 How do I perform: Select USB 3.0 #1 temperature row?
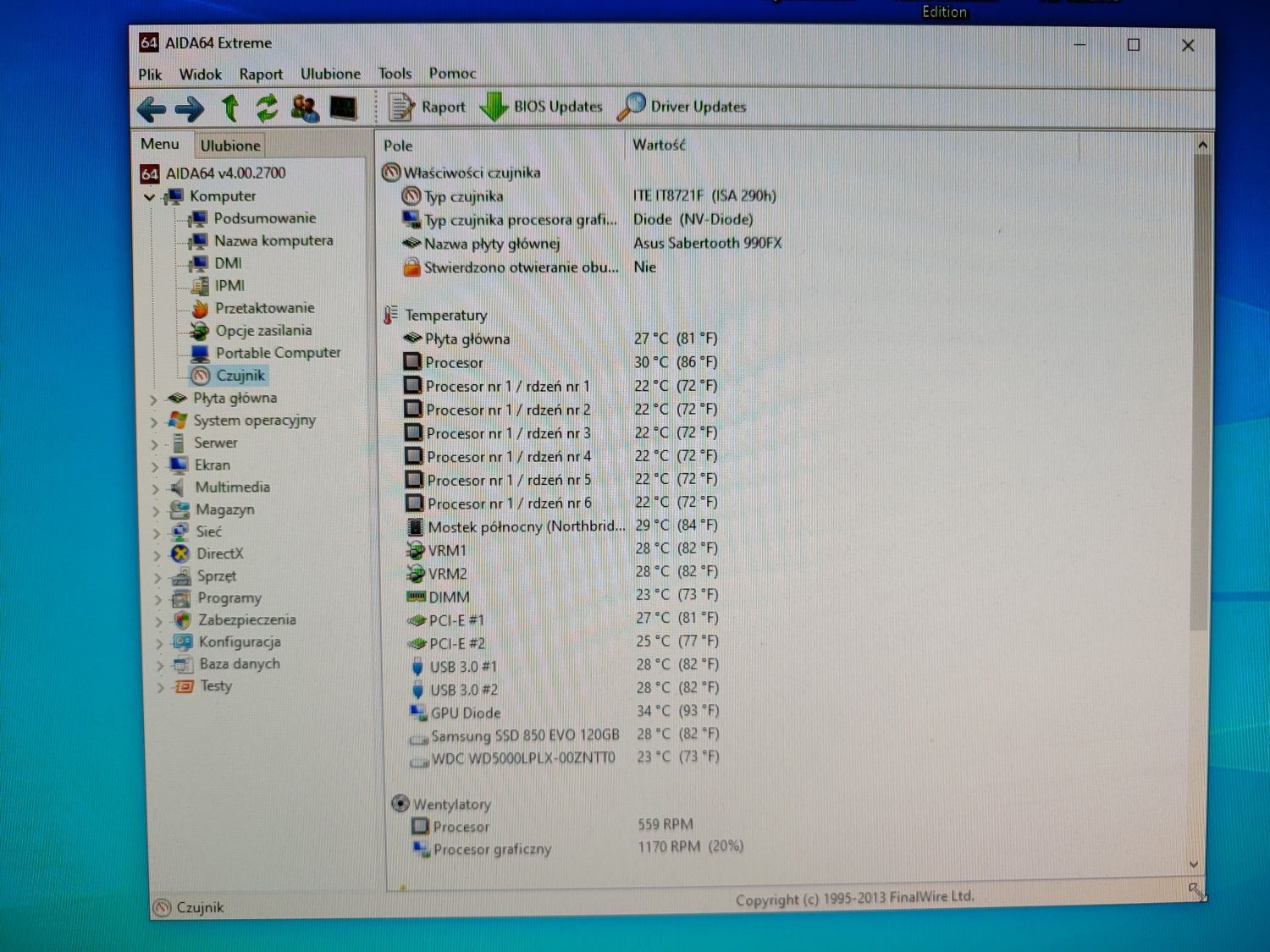click(x=564, y=666)
